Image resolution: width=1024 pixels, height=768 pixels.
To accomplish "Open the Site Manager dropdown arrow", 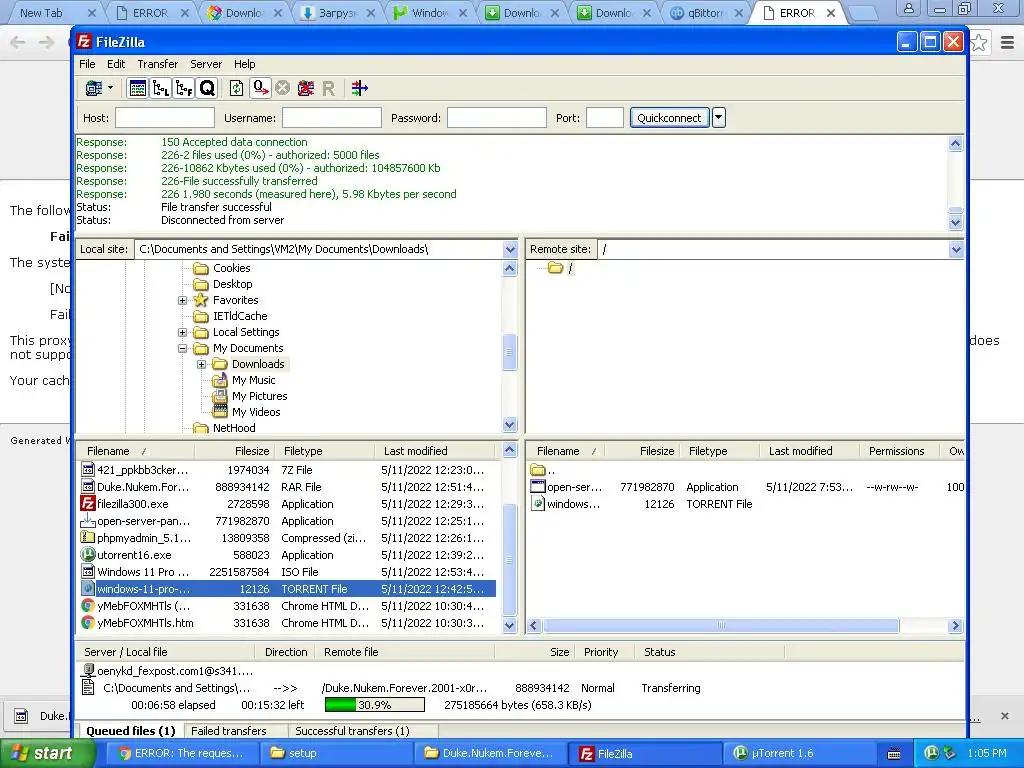I will [x=110, y=88].
